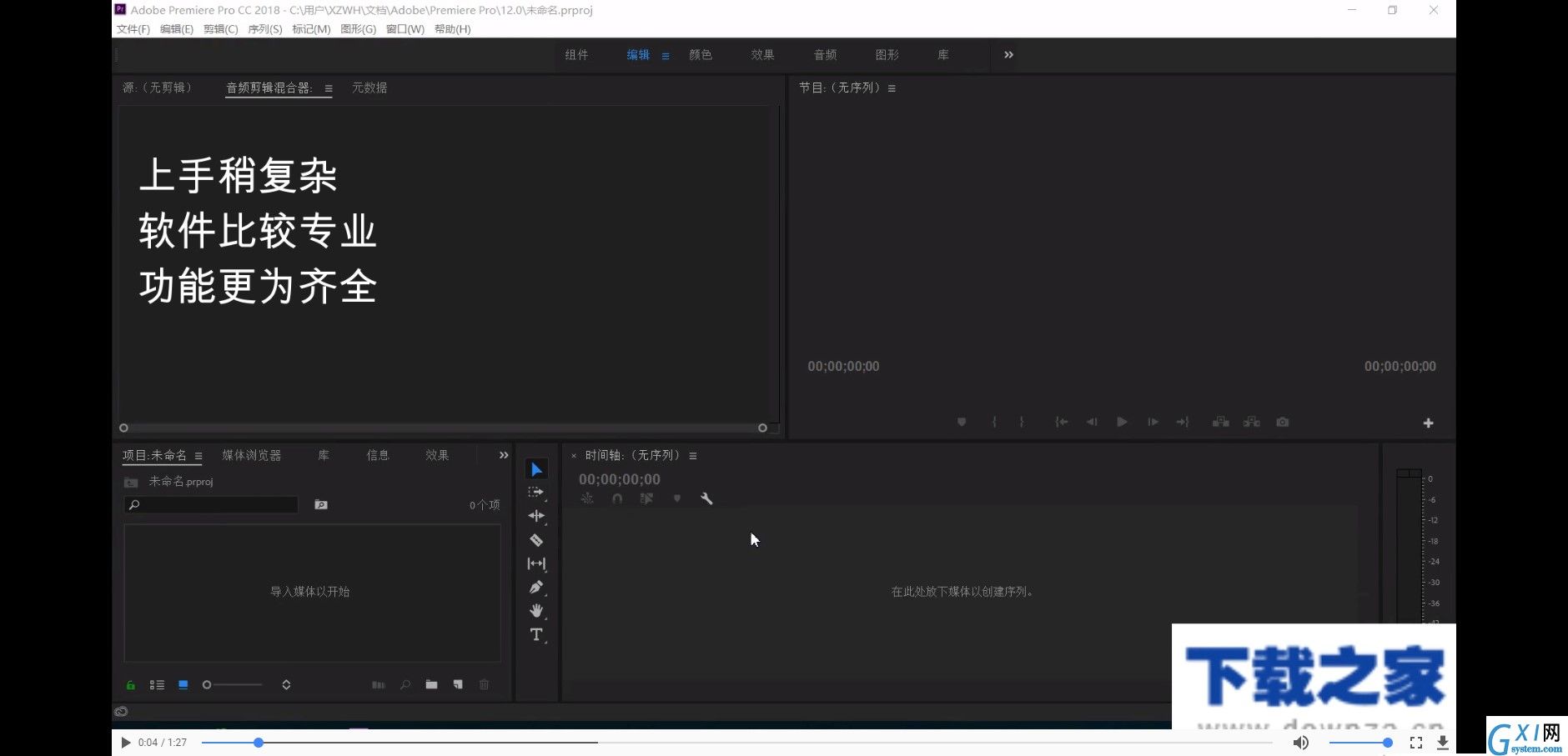Switch to 媒体浏览器 tab
Screen dimensions: 1568x756
tap(252, 455)
